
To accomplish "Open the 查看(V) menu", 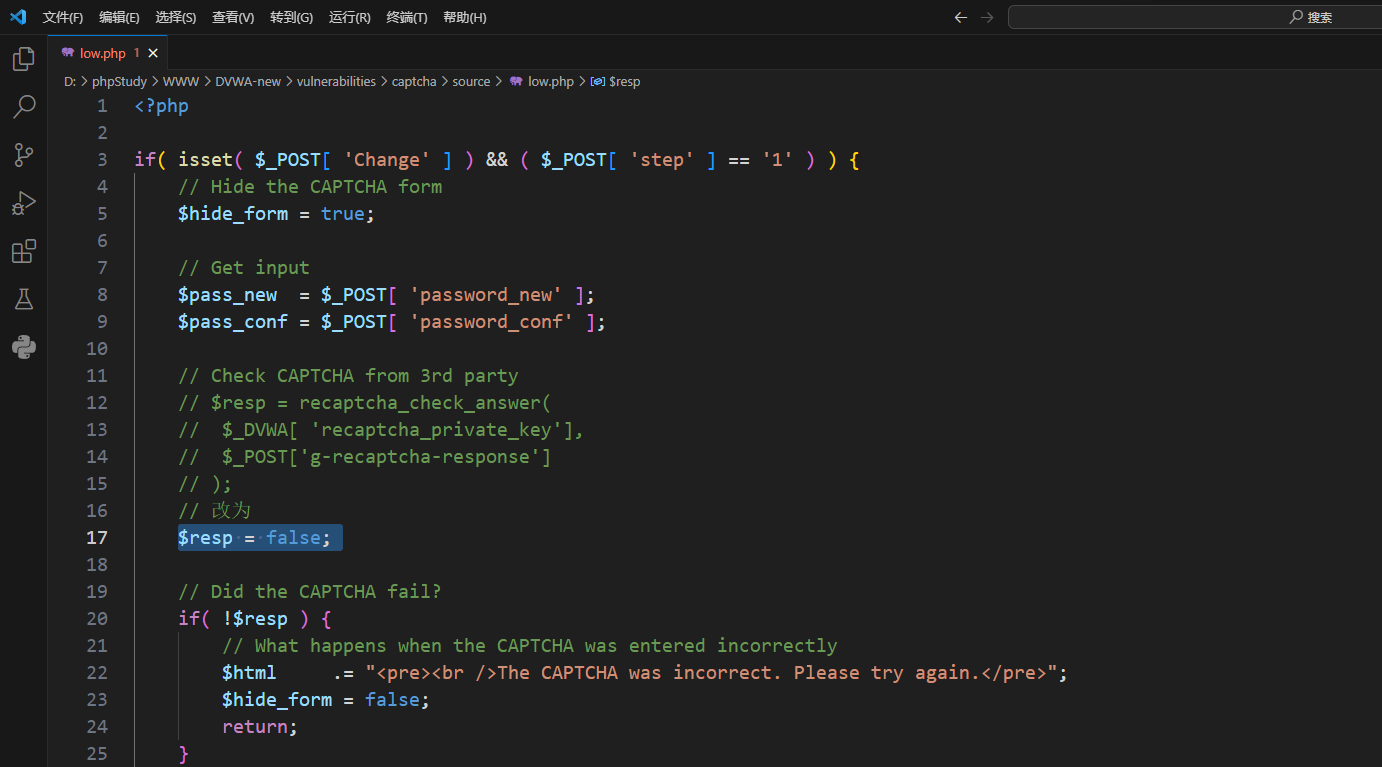I will (233, 17).
